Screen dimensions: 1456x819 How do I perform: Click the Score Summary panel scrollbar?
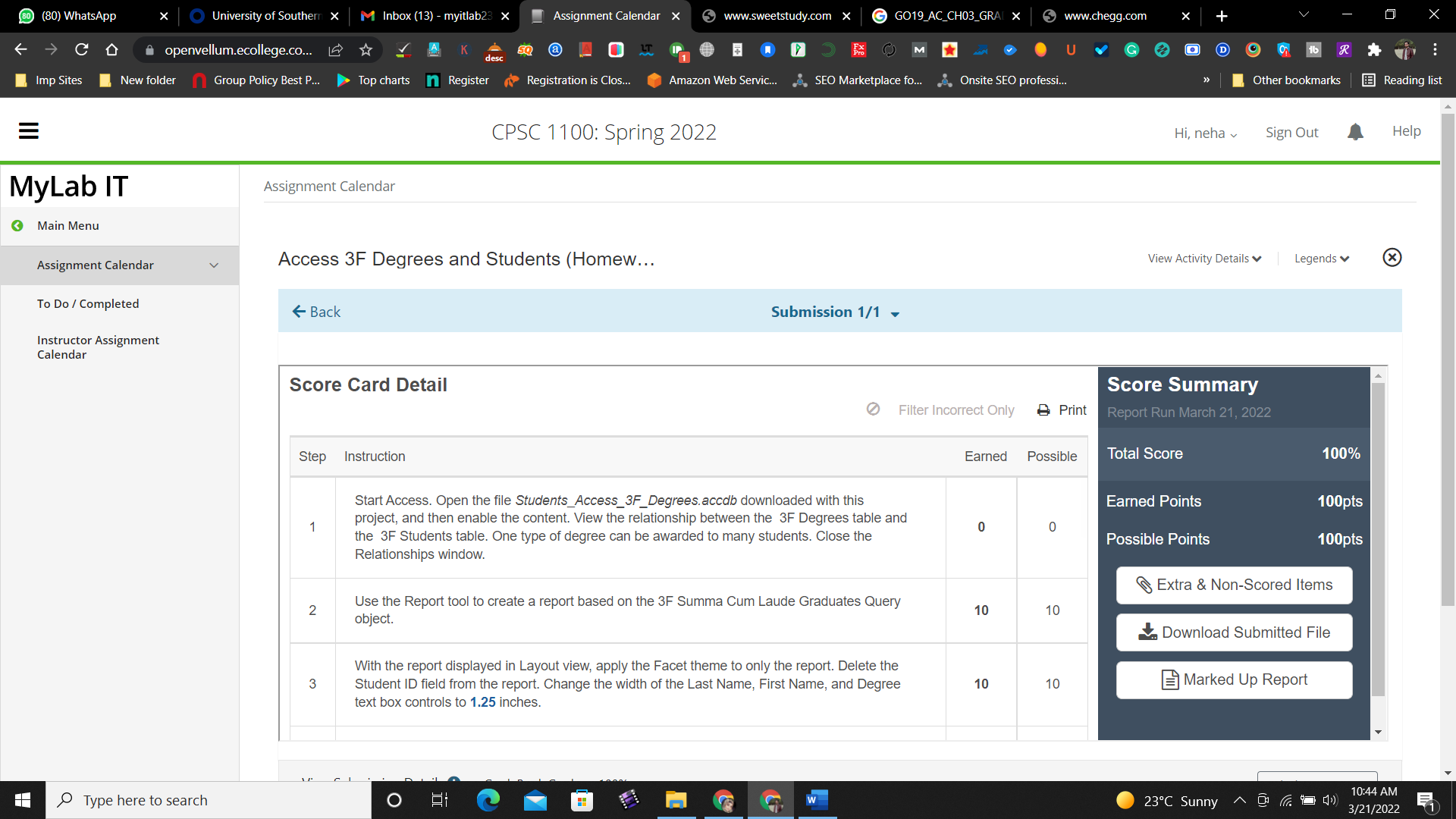click(x=1378, y=539)
